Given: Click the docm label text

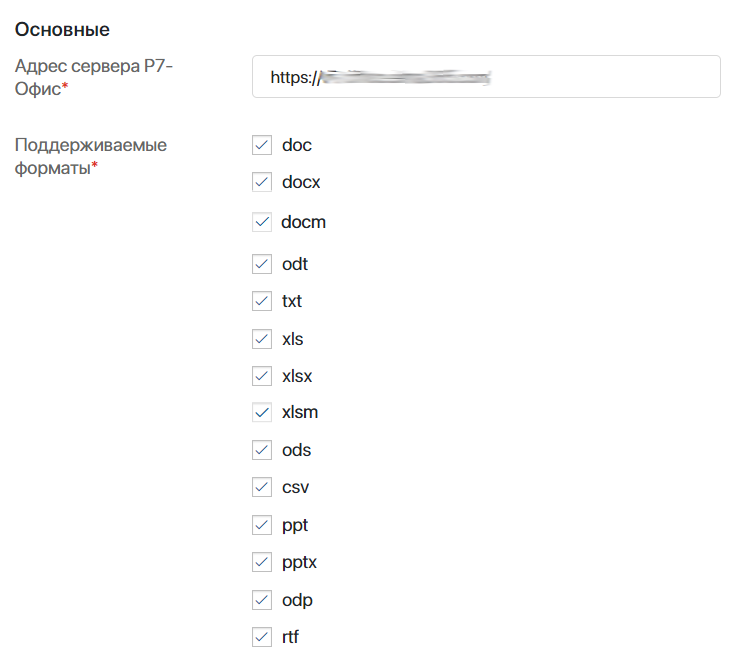Looking at the screenshot, I should tap(303, 222).
